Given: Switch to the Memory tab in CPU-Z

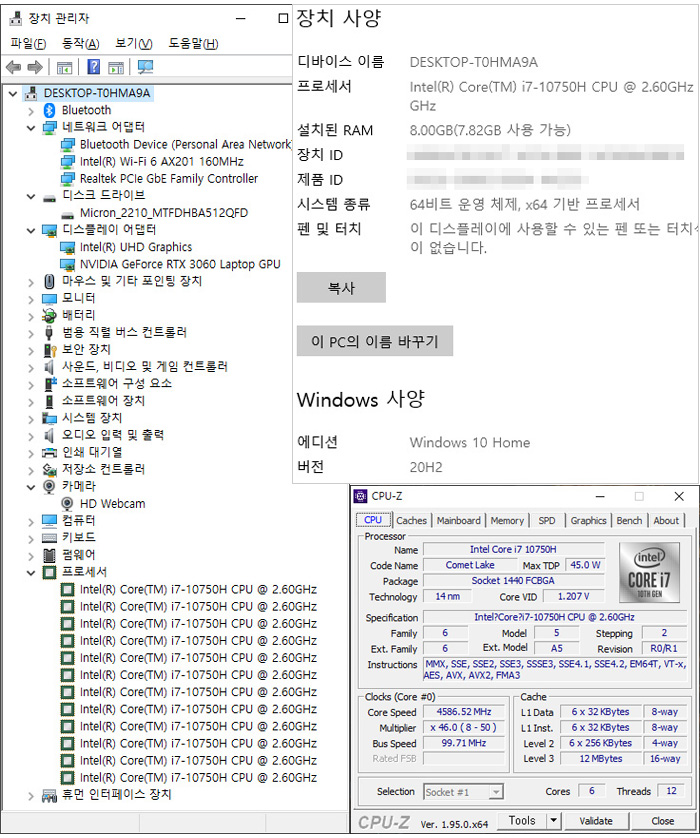Looking at the screenshot, I should coord(507,520).
